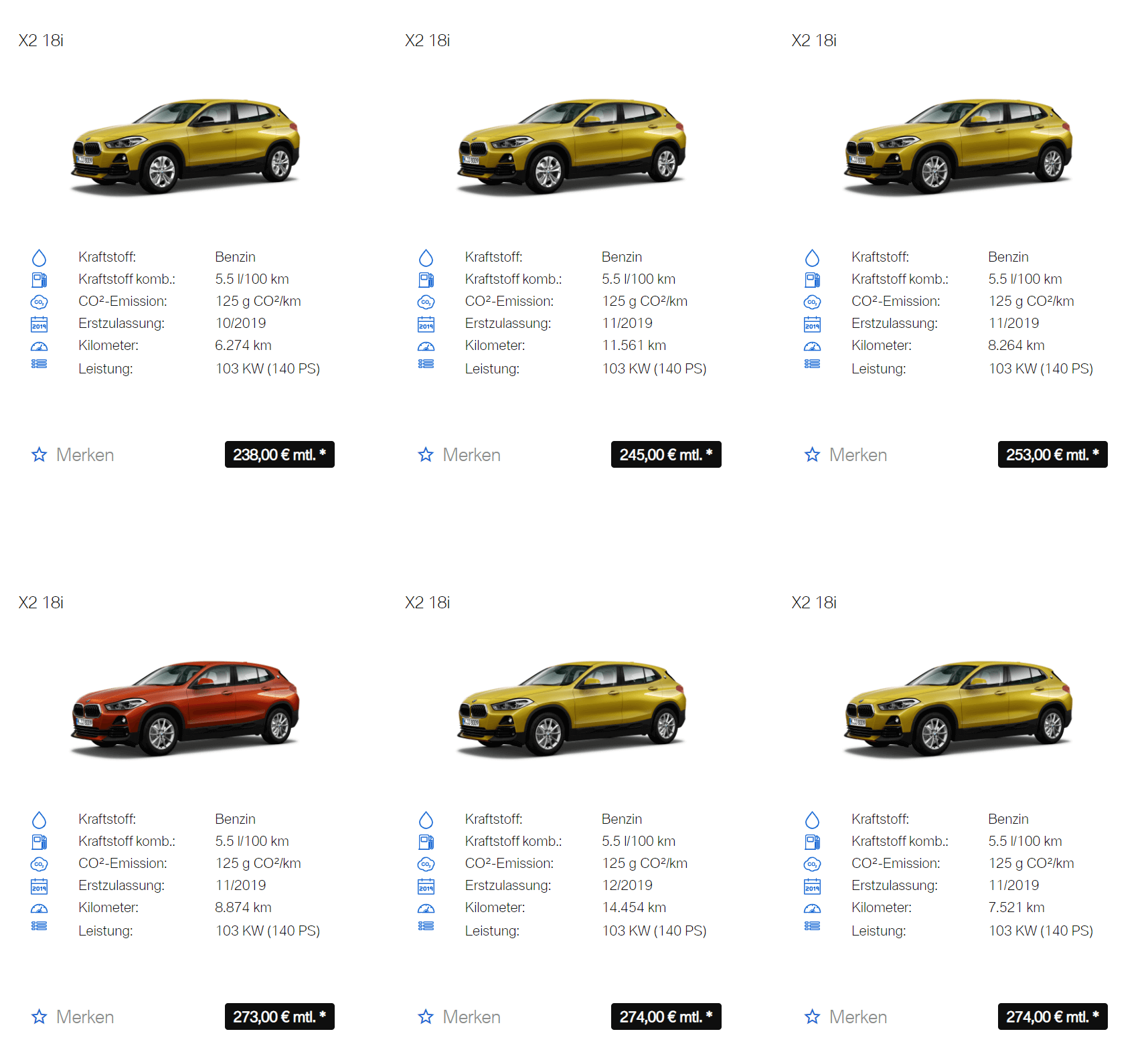Open the 273,00 € mtl. price button
Viewport: 1148px width, 1062px height.
(x=279, y=1016)
